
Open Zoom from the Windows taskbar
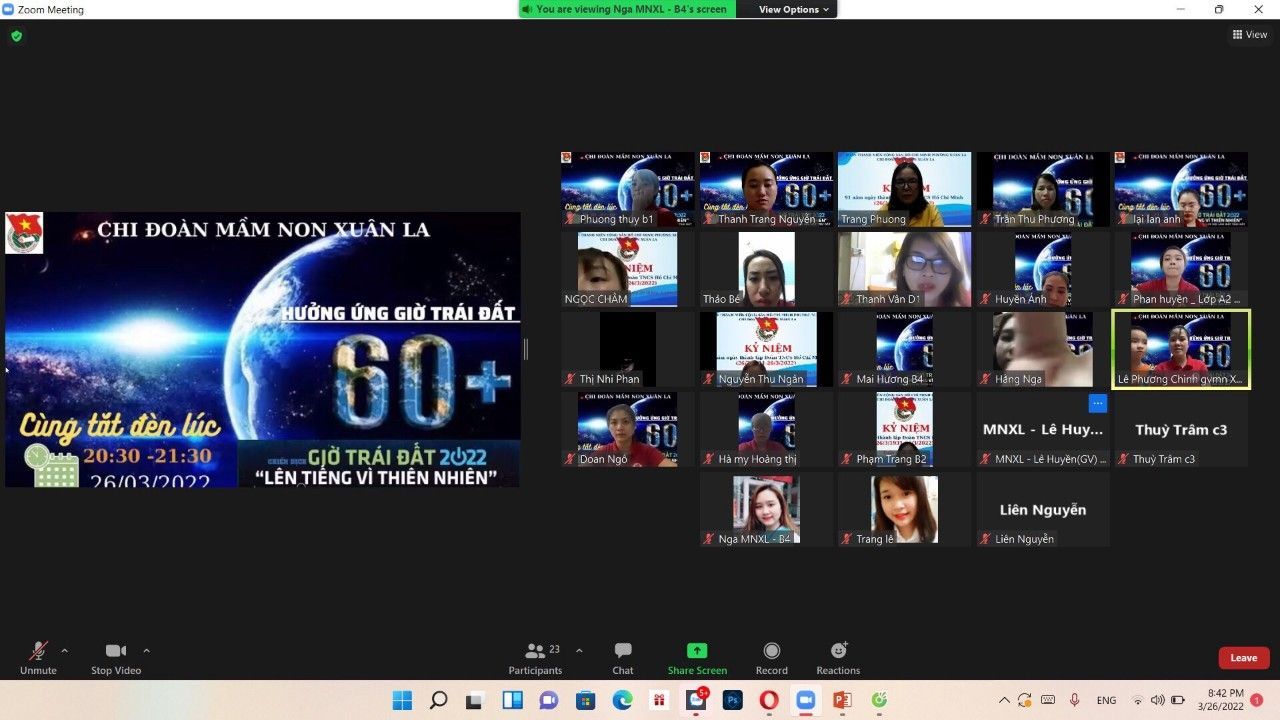coord(805,700)
